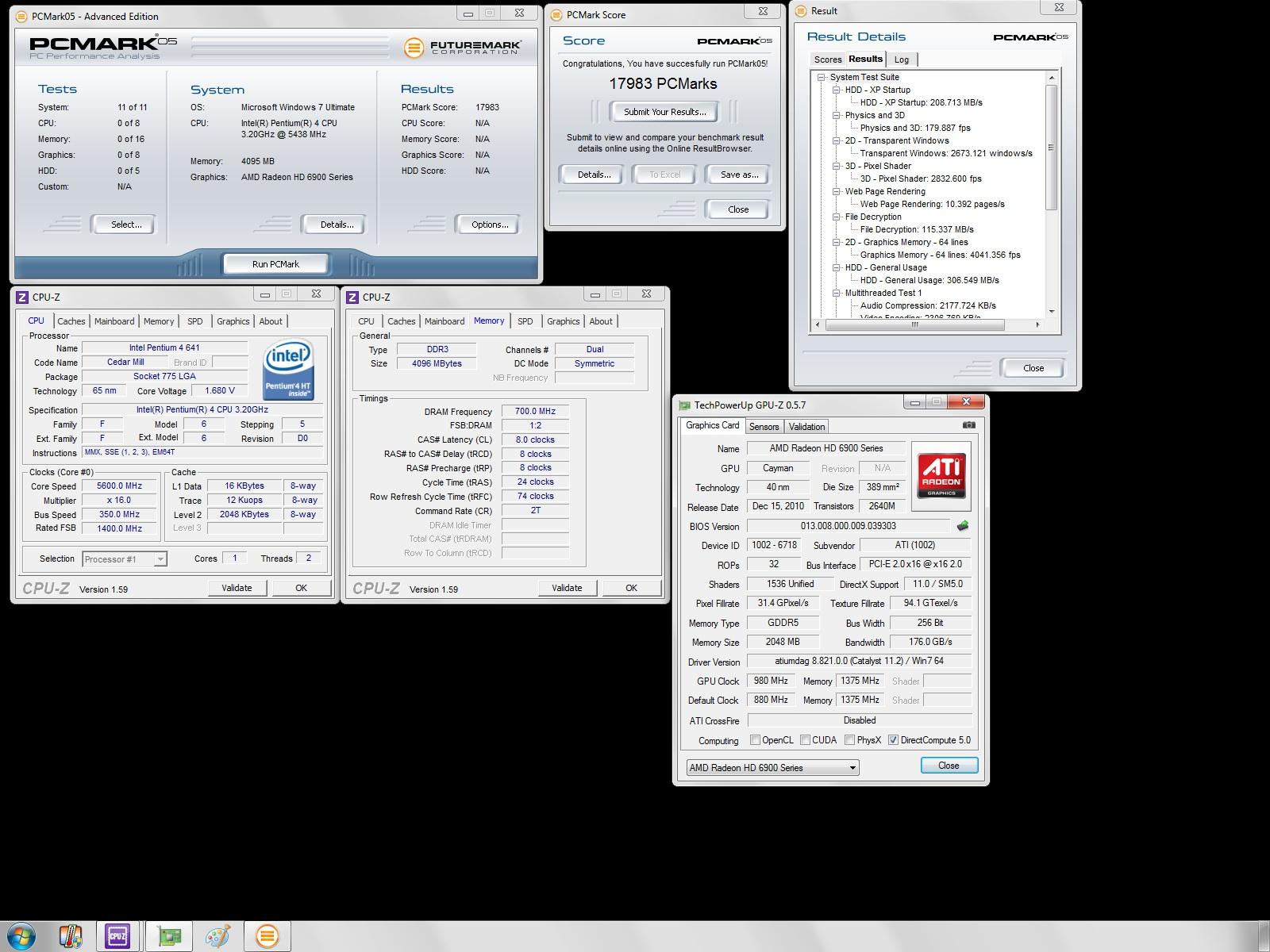The image size is (1270, 952).
Task: Collapse the File Decryption node
Action: [837, 217]
